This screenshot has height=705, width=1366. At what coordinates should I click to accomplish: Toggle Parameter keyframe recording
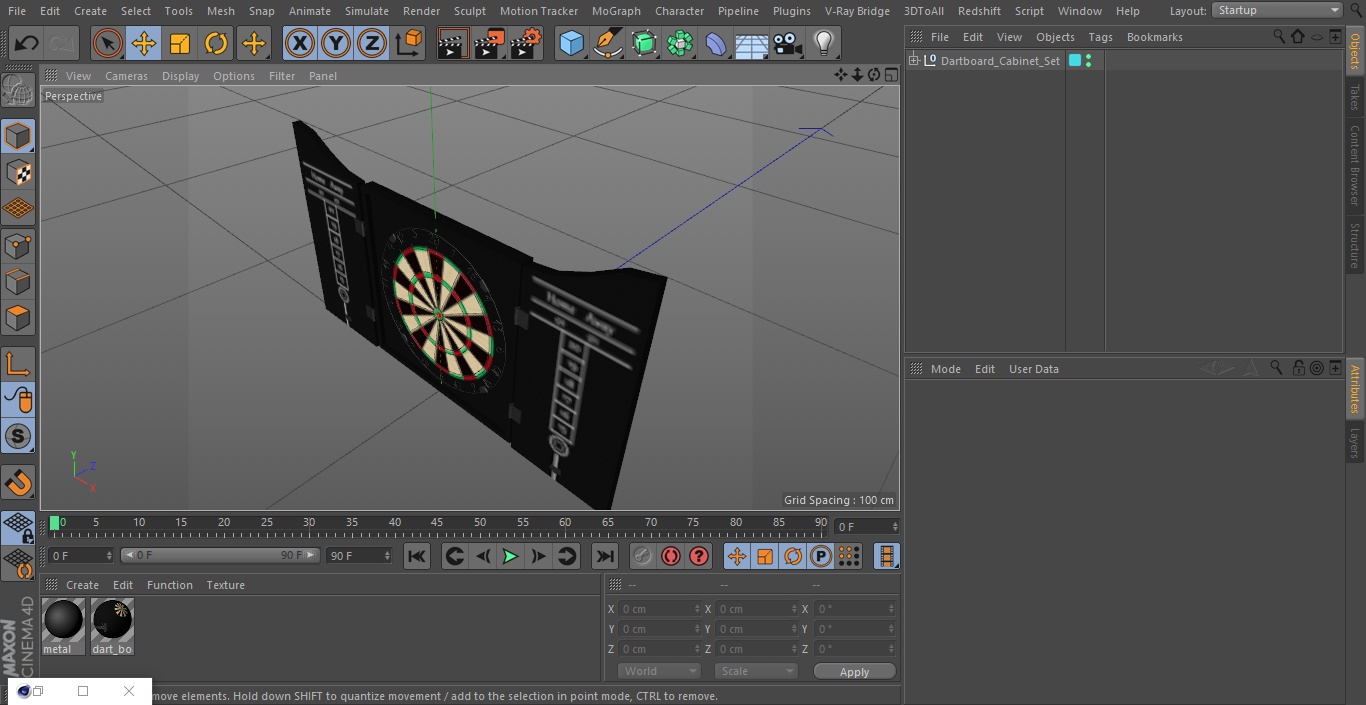tap(821, 556)
